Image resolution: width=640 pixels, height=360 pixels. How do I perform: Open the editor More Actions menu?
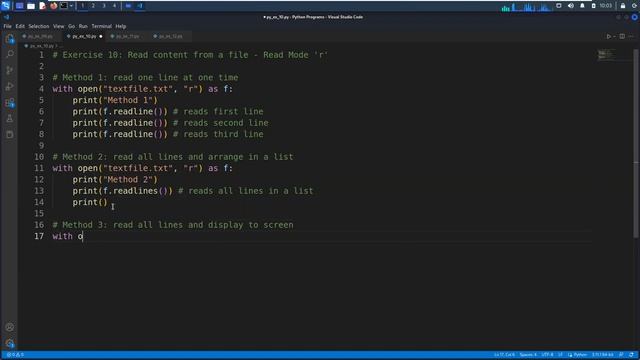point(631,36)
